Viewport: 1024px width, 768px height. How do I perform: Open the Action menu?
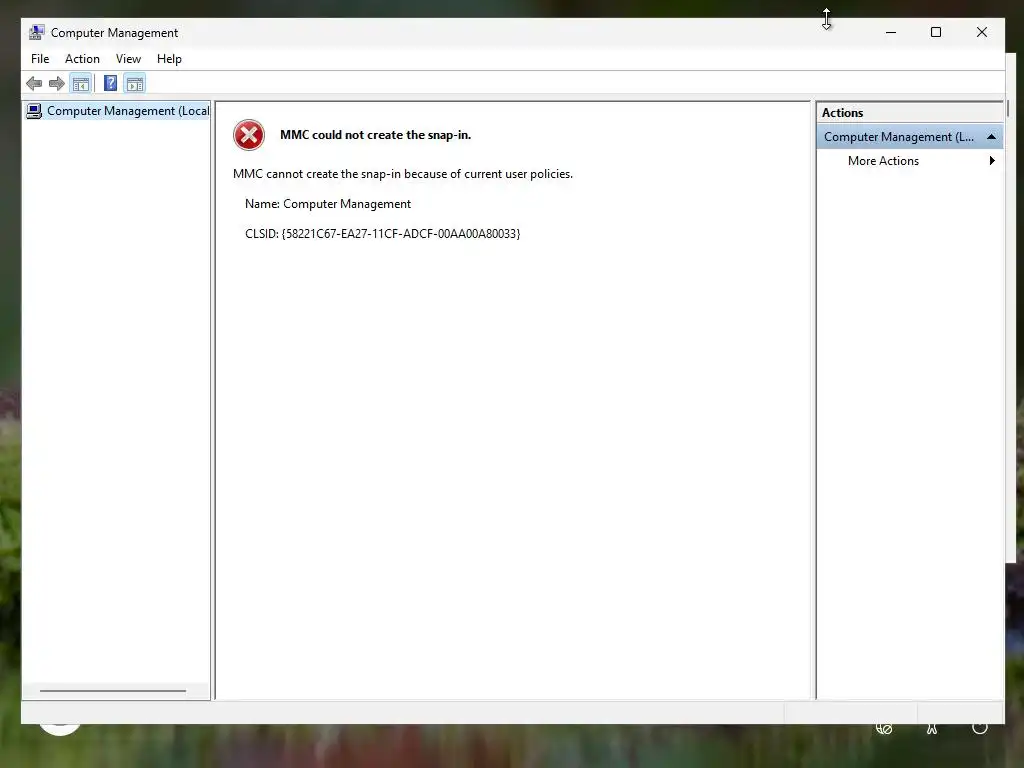pos(82,59)
